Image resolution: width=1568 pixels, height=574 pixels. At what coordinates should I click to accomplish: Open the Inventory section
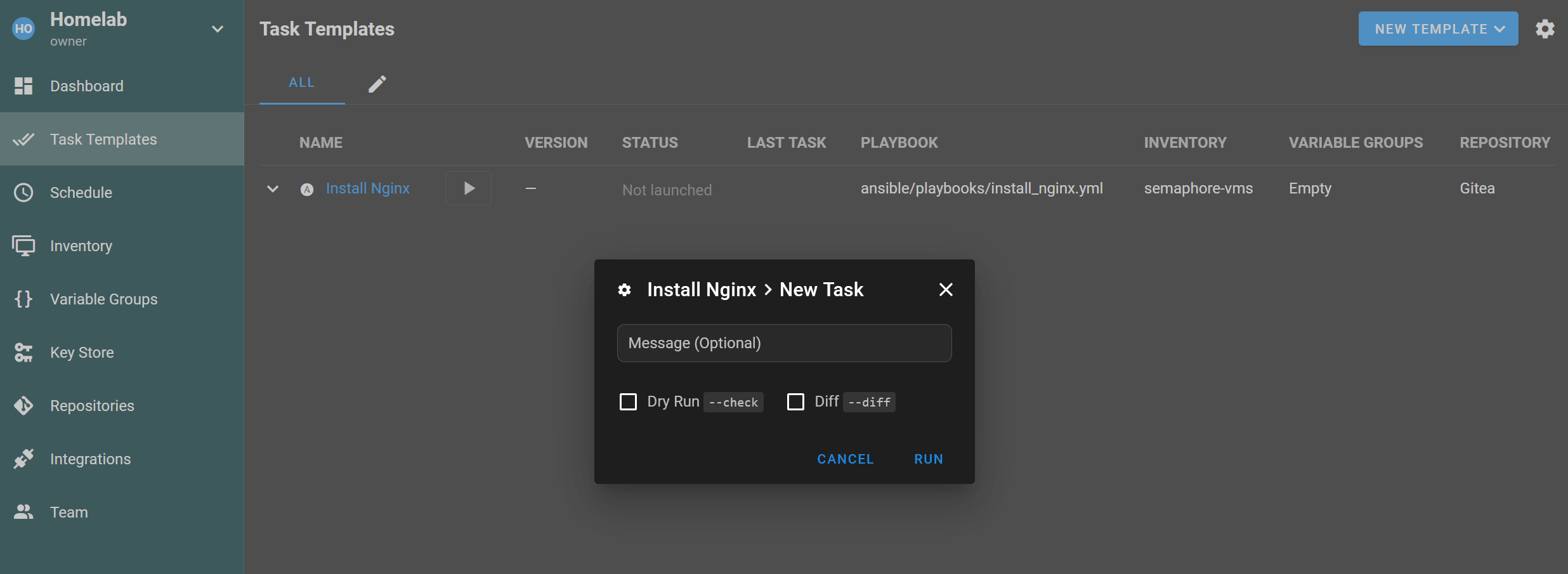pyautogui.click(x=81, y=245)
